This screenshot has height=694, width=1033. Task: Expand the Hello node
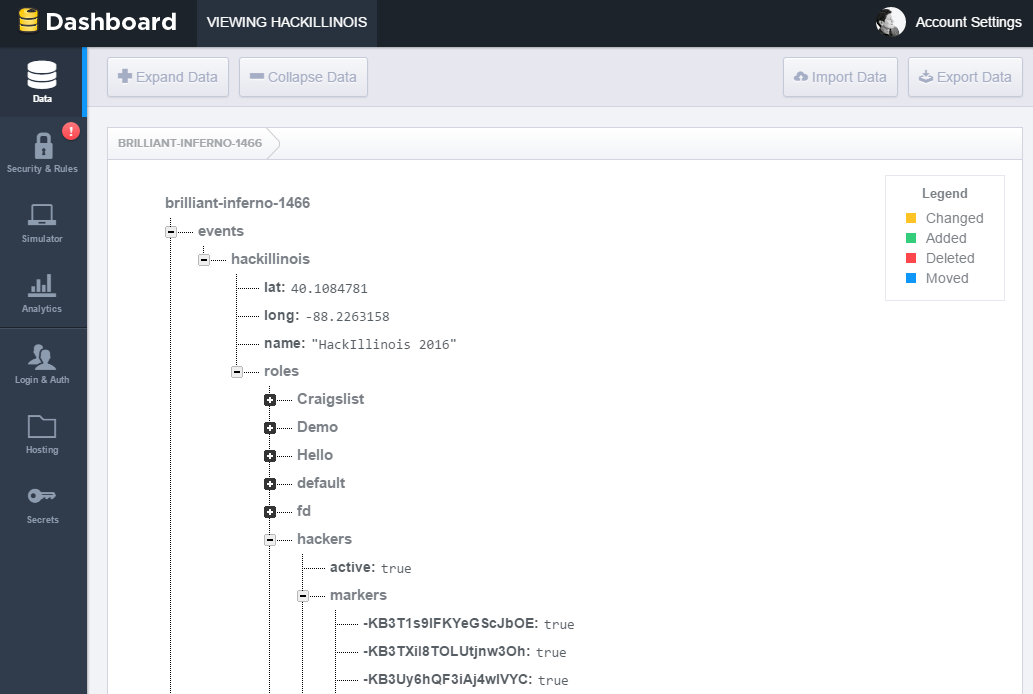269,456
